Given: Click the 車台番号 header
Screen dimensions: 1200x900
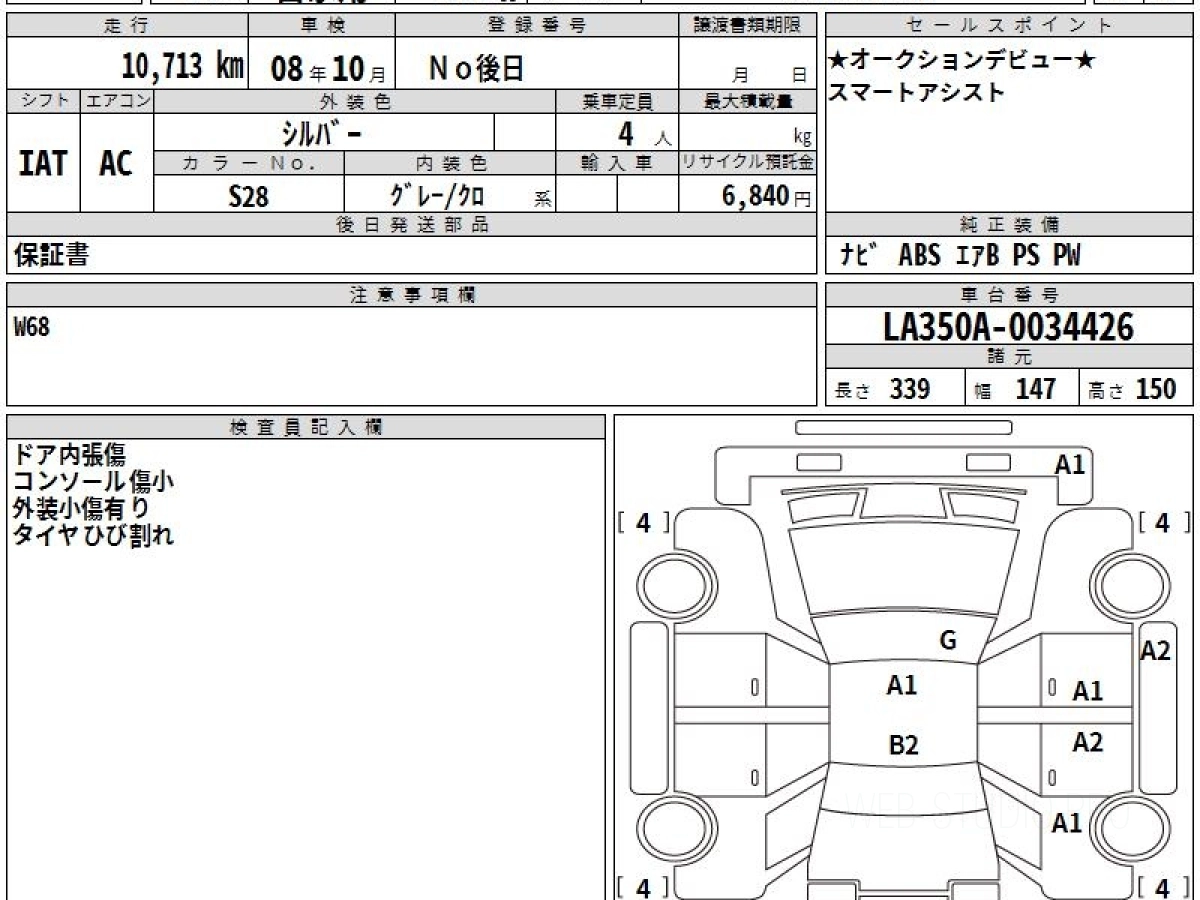Looking at the screenshot, I should tap(1009, 295).
